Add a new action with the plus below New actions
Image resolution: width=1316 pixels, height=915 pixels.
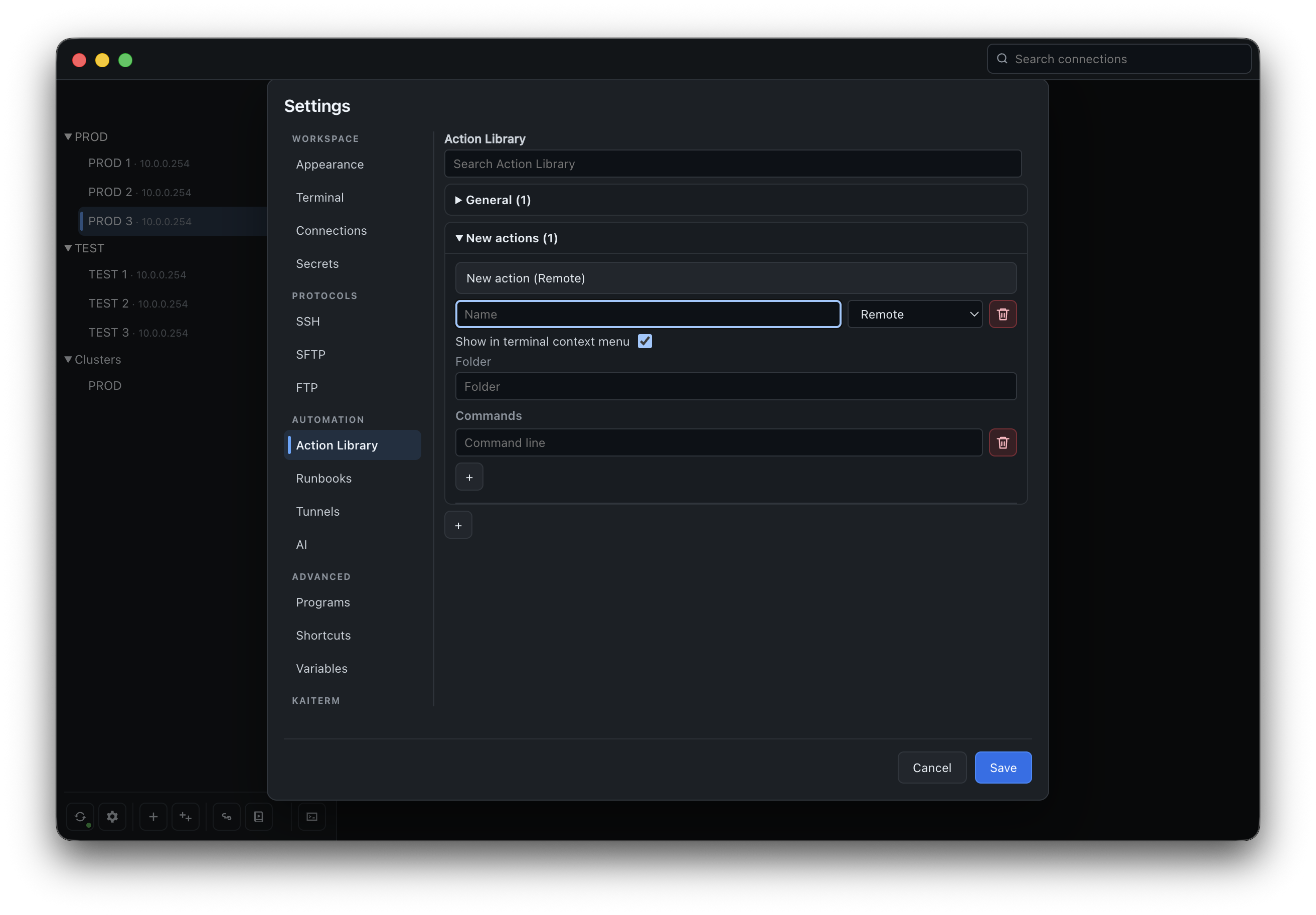[x=458, y=525]
